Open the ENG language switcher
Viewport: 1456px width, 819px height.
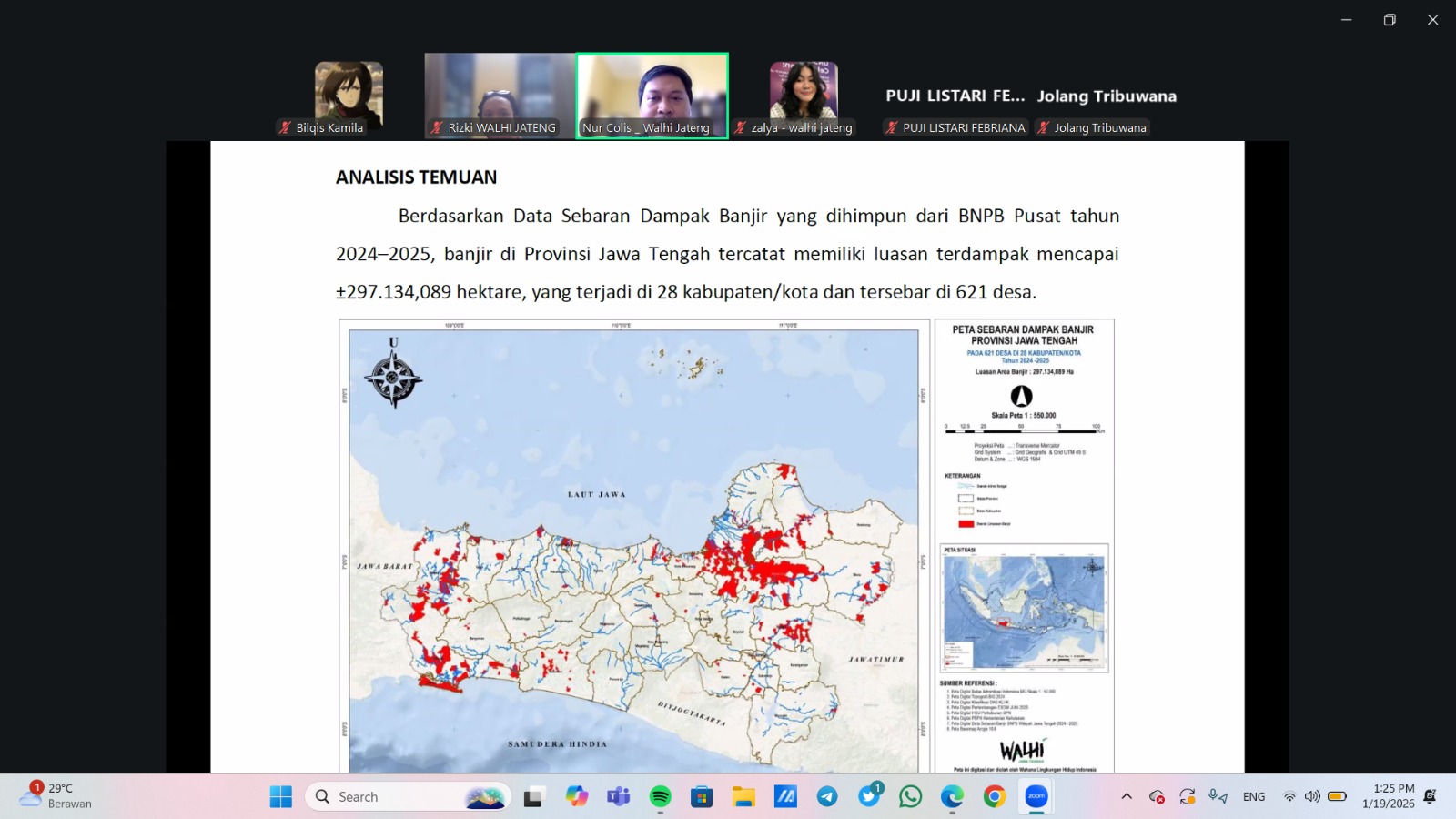(x=1253, y=797)
